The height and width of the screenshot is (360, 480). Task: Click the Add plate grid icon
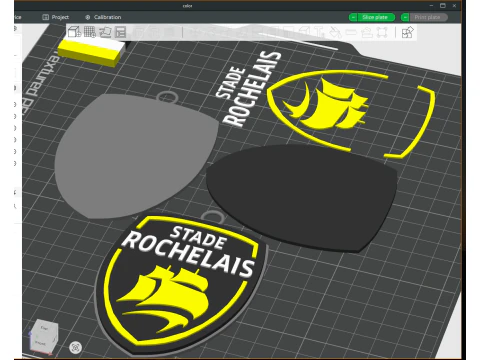click(90, 32)
